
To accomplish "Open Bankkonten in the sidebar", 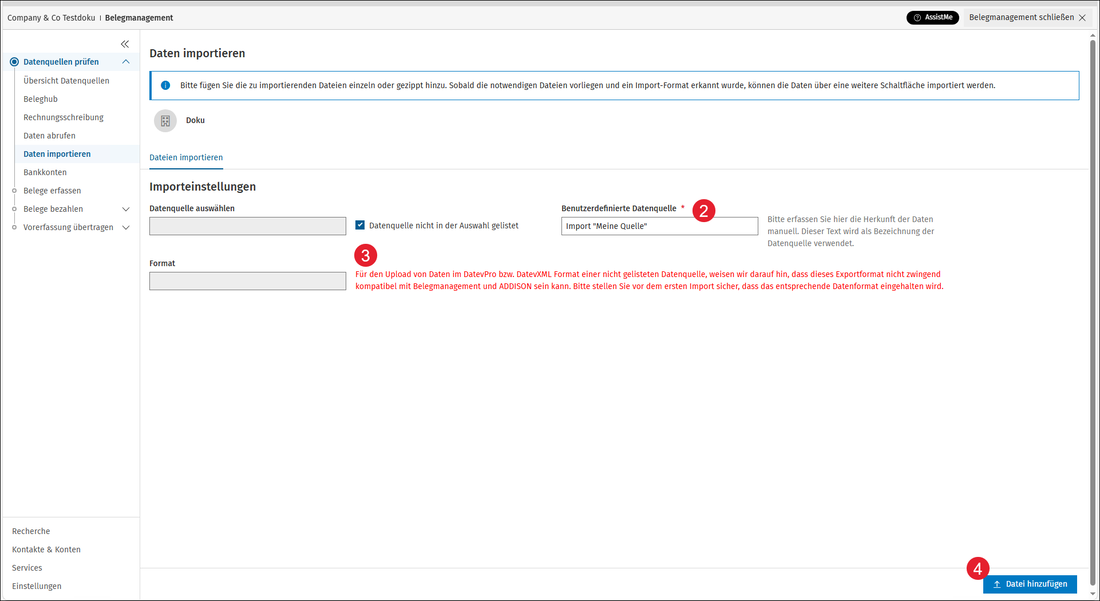I will 45,172.
